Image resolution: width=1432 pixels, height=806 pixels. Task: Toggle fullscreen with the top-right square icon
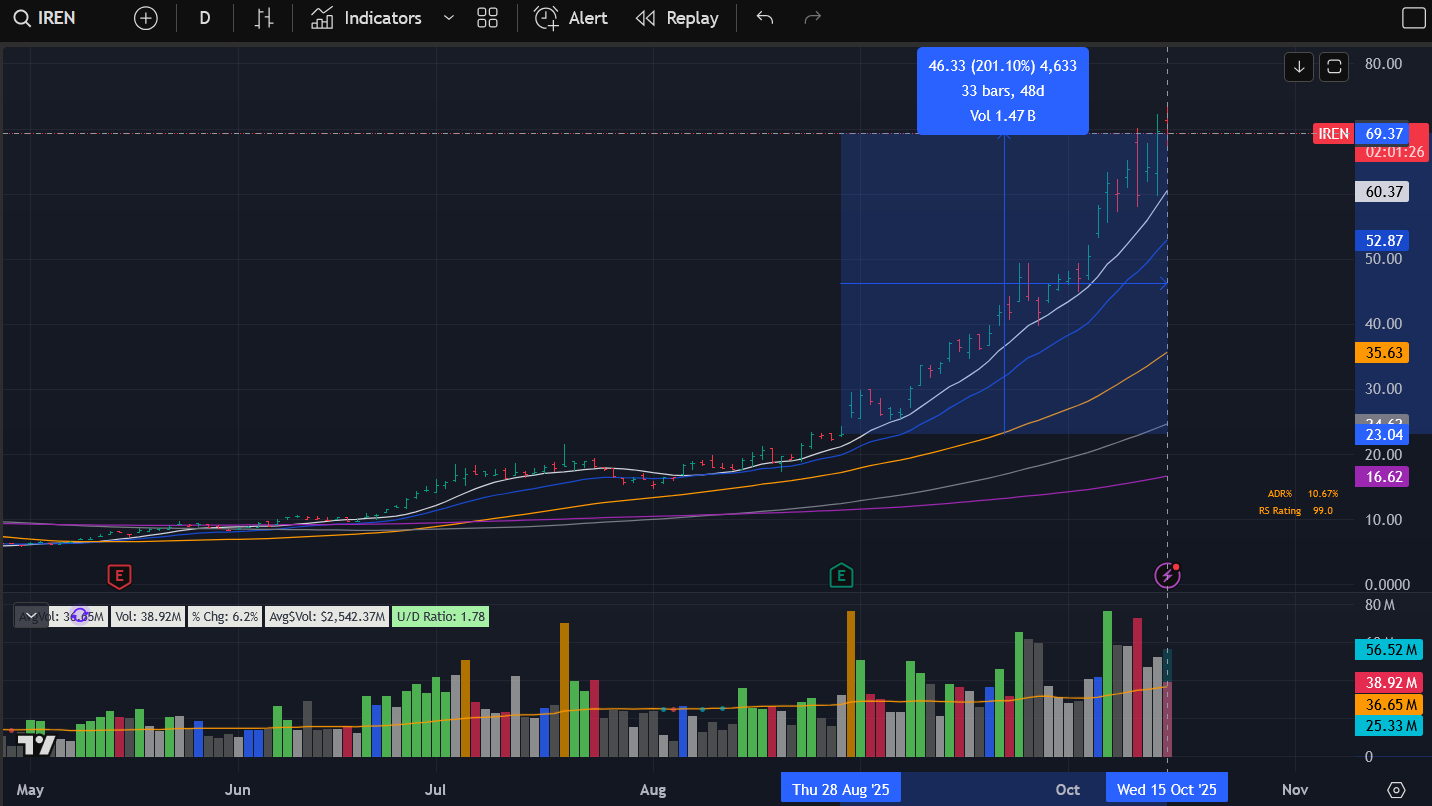coord(1413,18)
